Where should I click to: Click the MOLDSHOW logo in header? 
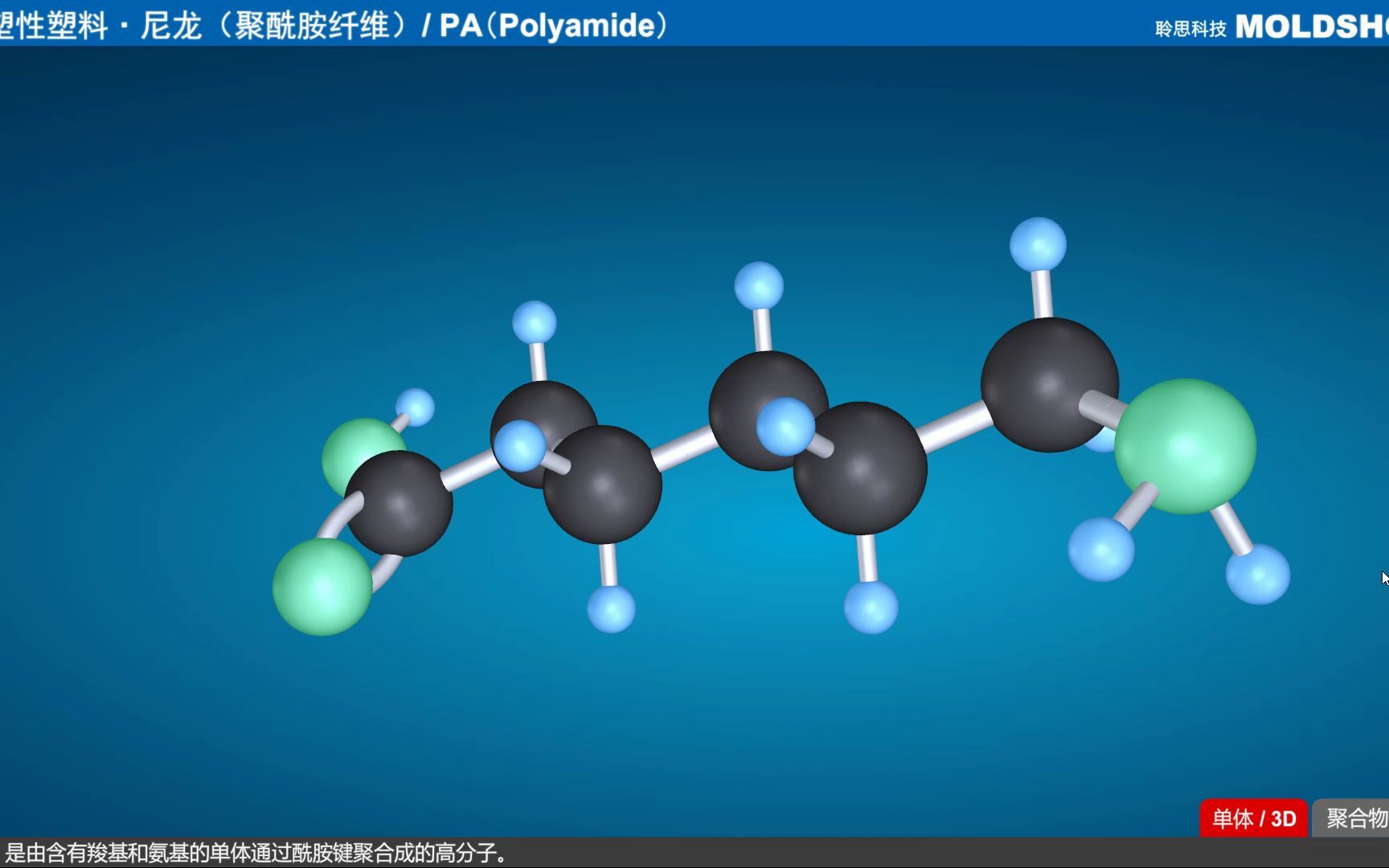1312,27
